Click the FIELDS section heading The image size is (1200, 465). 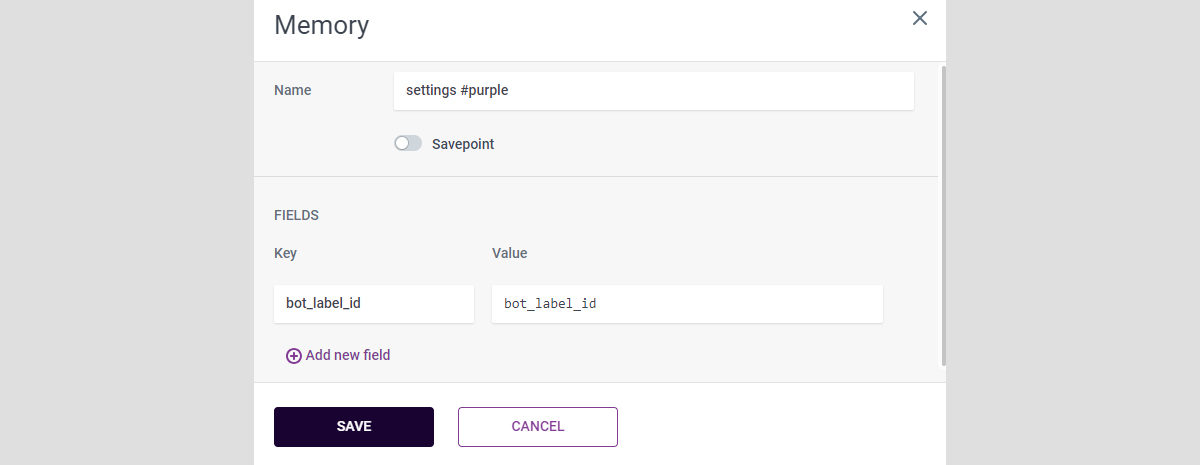[296, 215]
